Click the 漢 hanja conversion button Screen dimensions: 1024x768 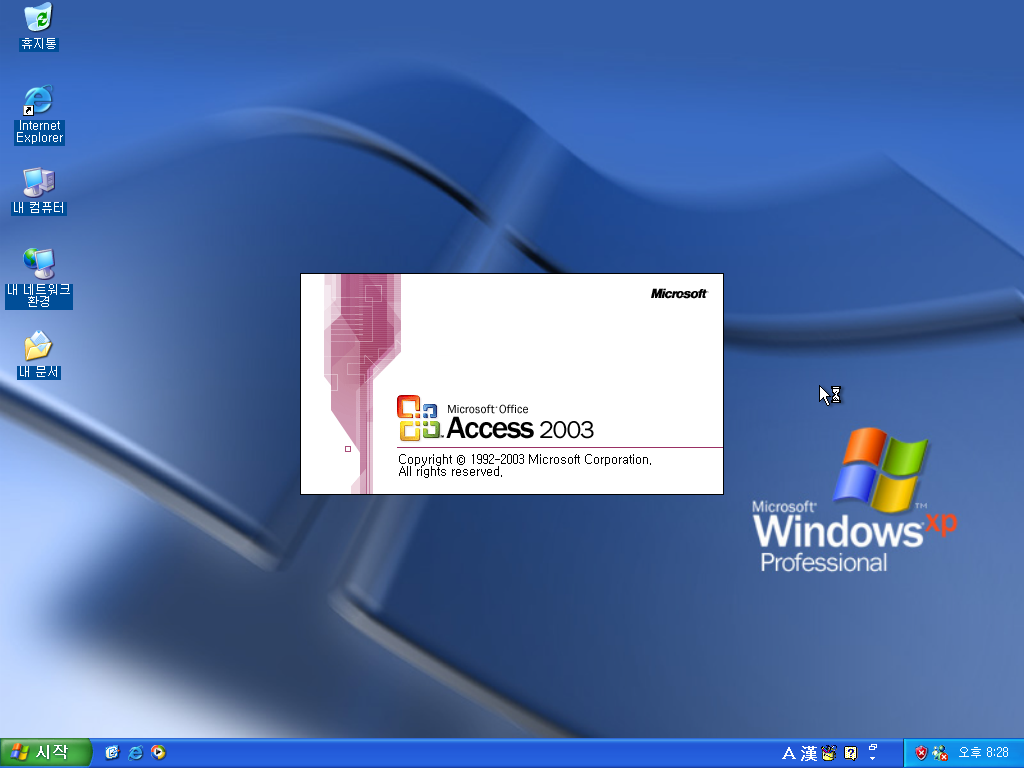(809, 754)
